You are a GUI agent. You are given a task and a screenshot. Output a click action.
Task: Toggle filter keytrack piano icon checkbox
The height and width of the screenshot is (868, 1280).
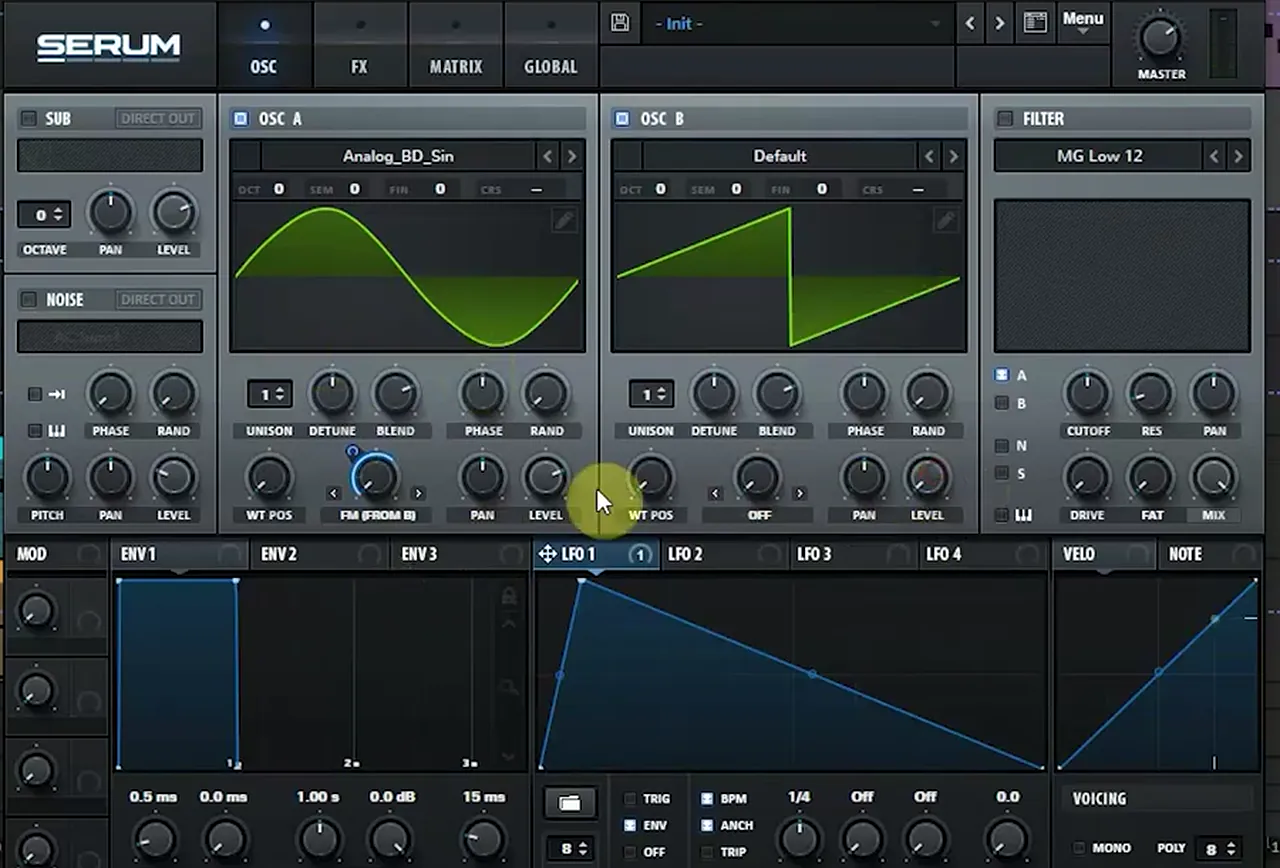[x=1002, y=515]
